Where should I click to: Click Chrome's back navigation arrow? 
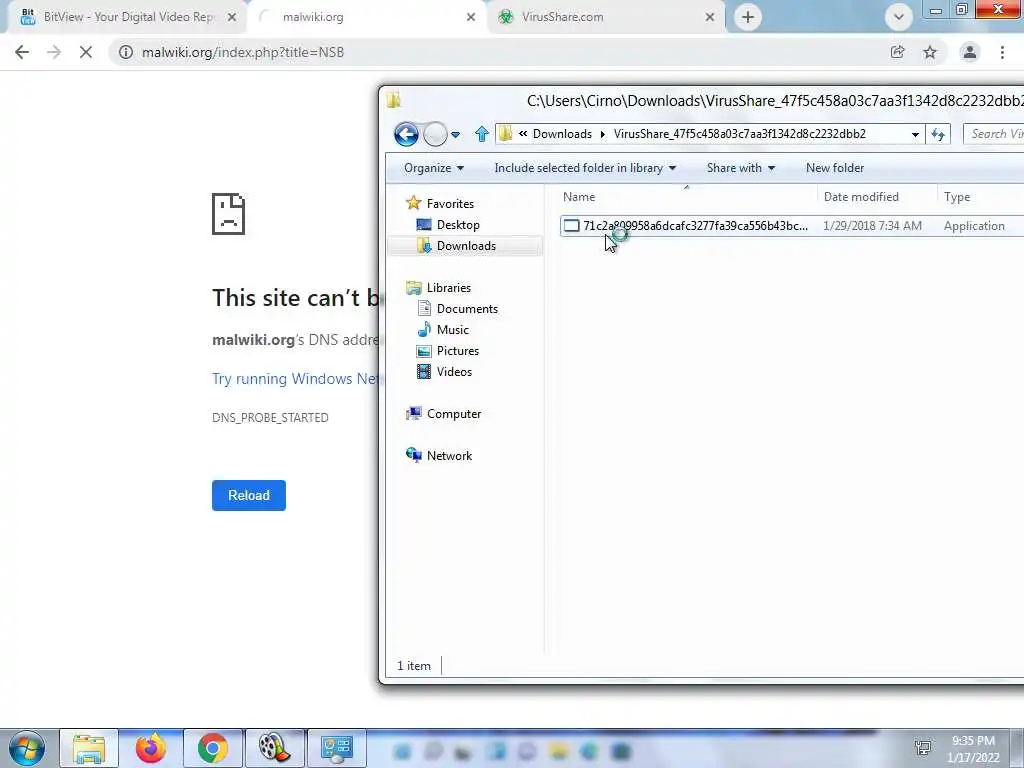(22, 52)
